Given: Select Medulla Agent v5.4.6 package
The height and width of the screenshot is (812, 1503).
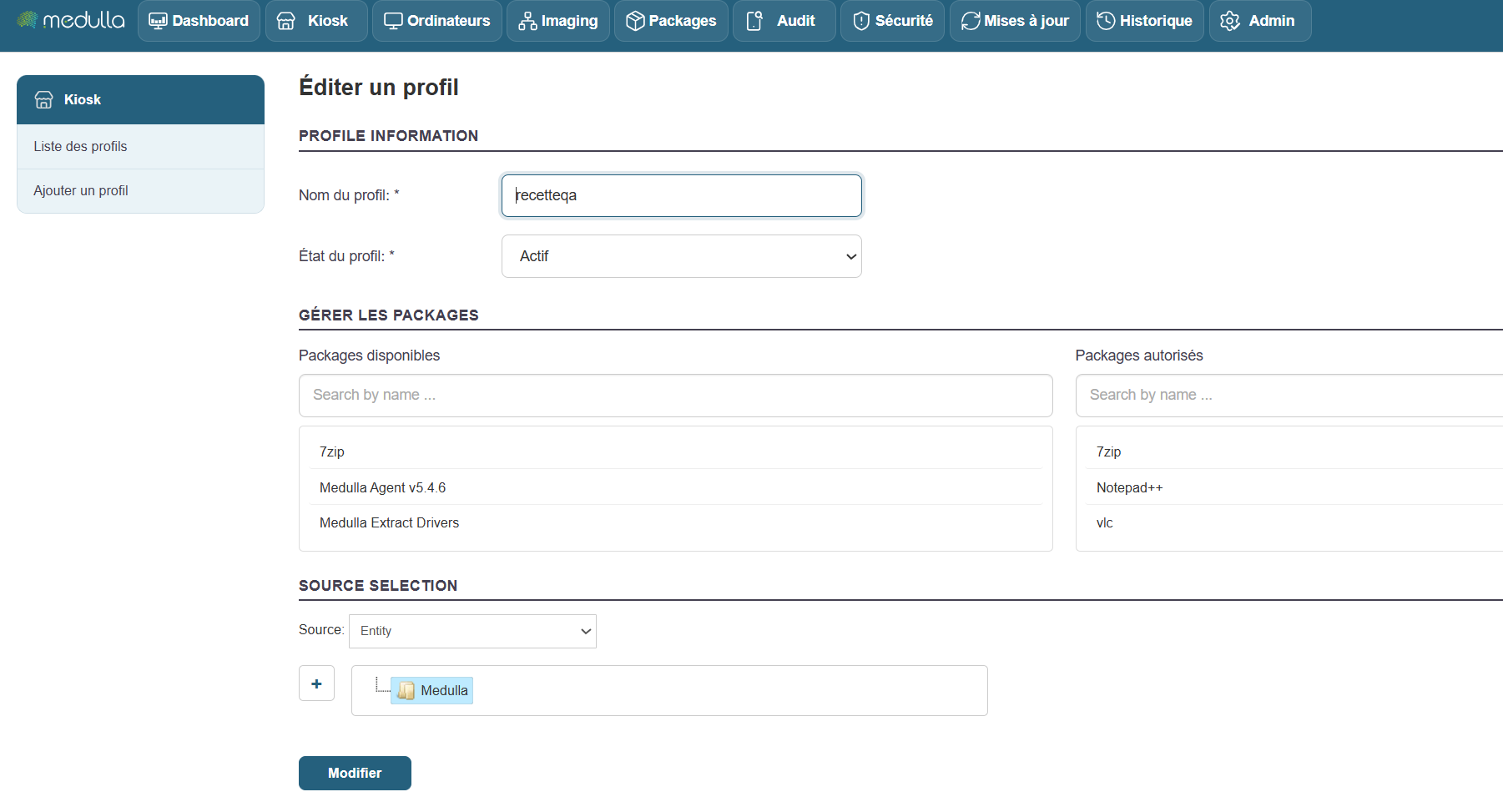Looking at the screenshot, I should [383, 487].
